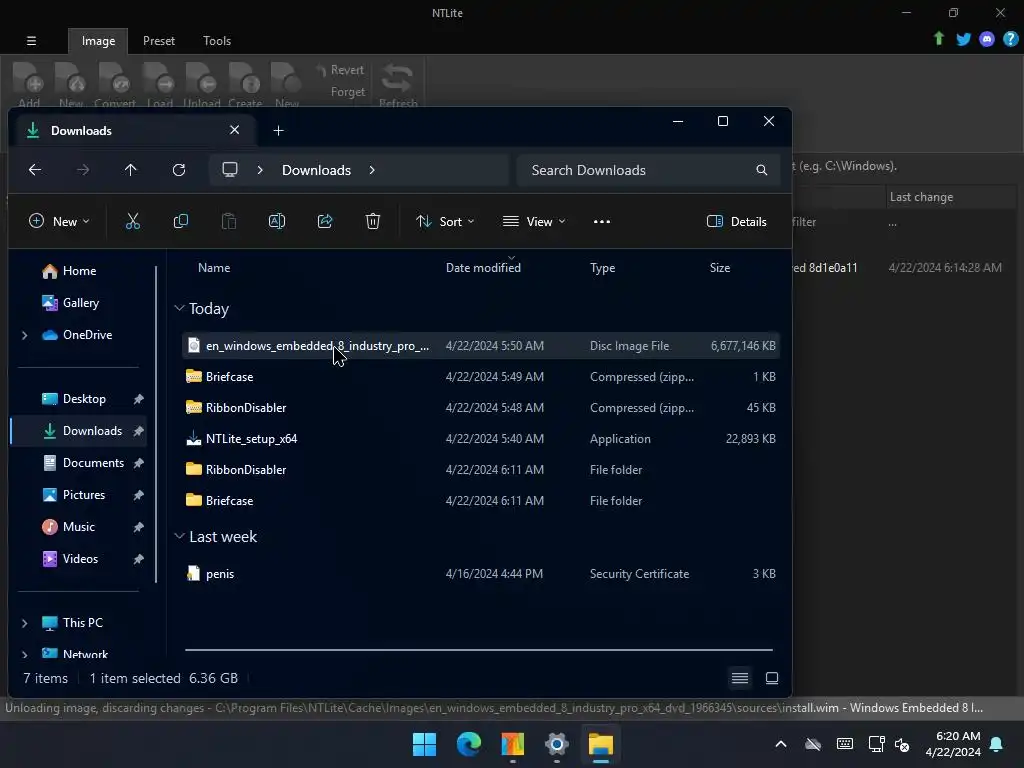Screen dimensions: 1024x768
Task: Click the This PC monitor icon in address bar
Action: (x=230, y=170)
